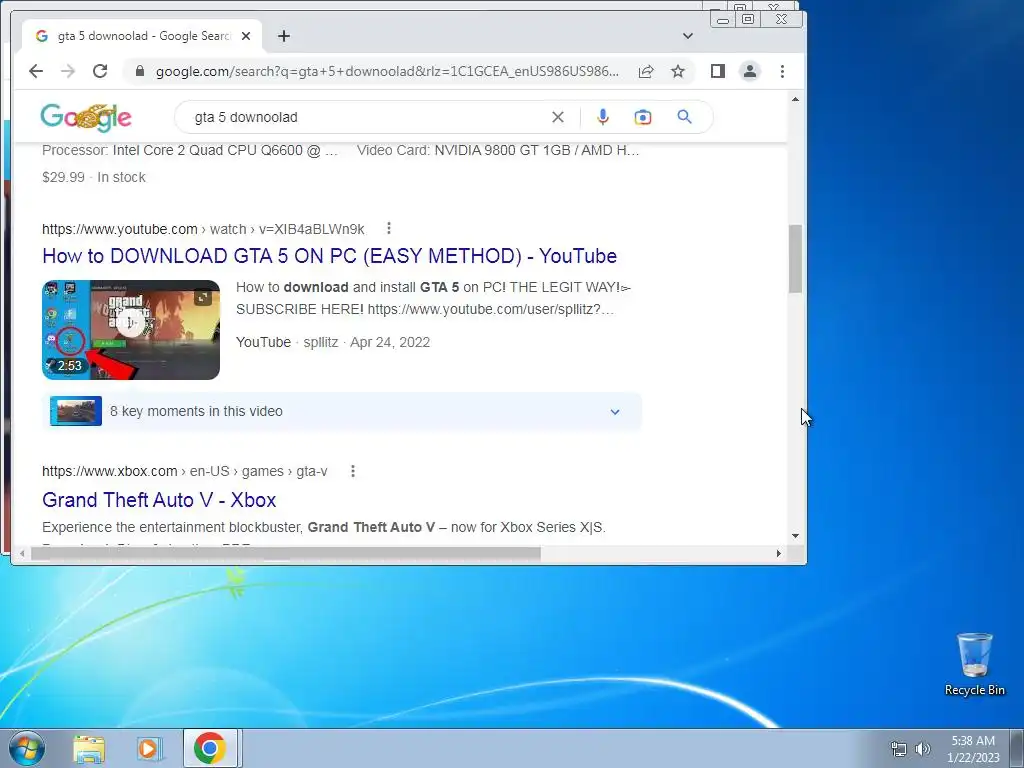Click the $29.99 In stock text
1024x768 pixels.
point(94,178)
